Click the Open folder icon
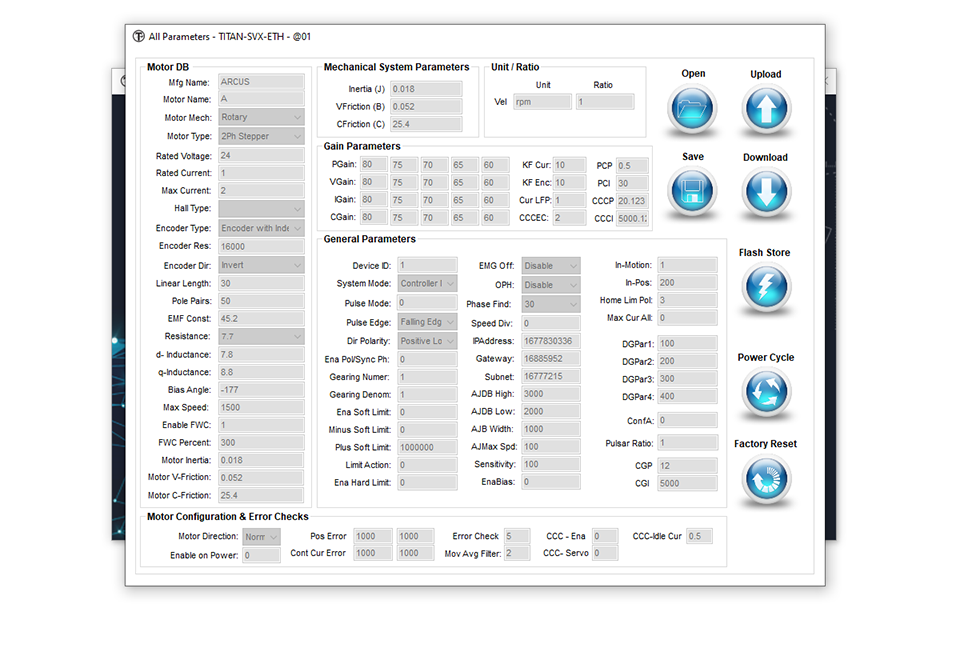 692,110
